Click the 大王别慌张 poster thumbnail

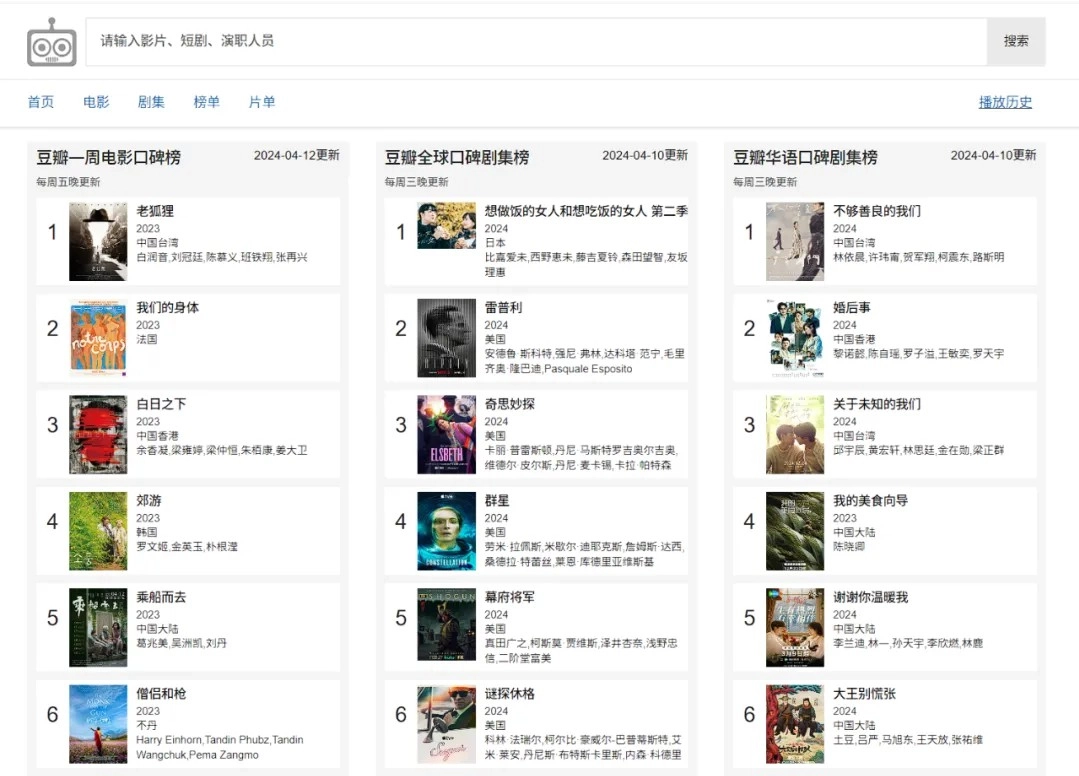795,724
